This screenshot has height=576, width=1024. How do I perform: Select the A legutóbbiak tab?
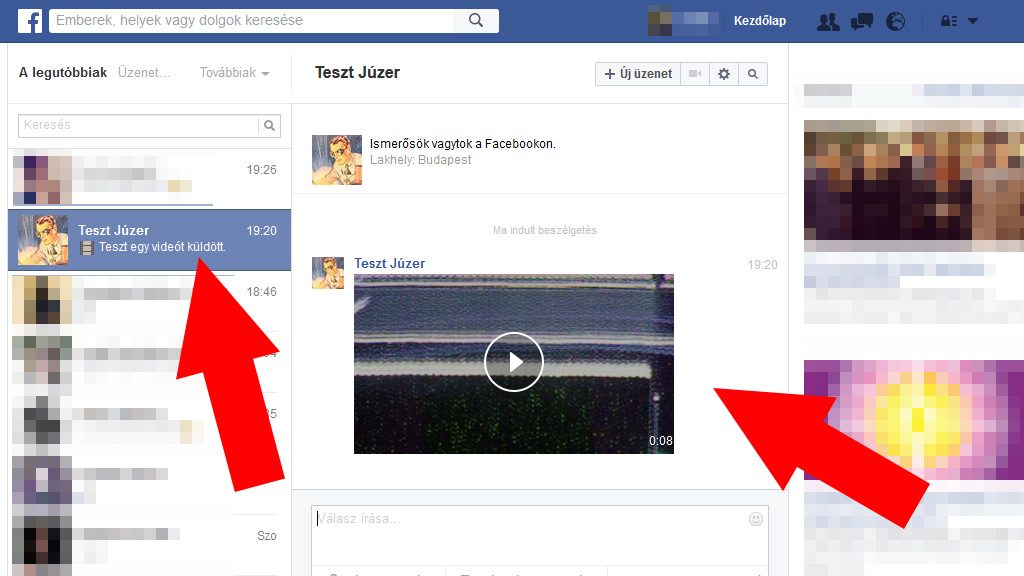pos(63,73)
